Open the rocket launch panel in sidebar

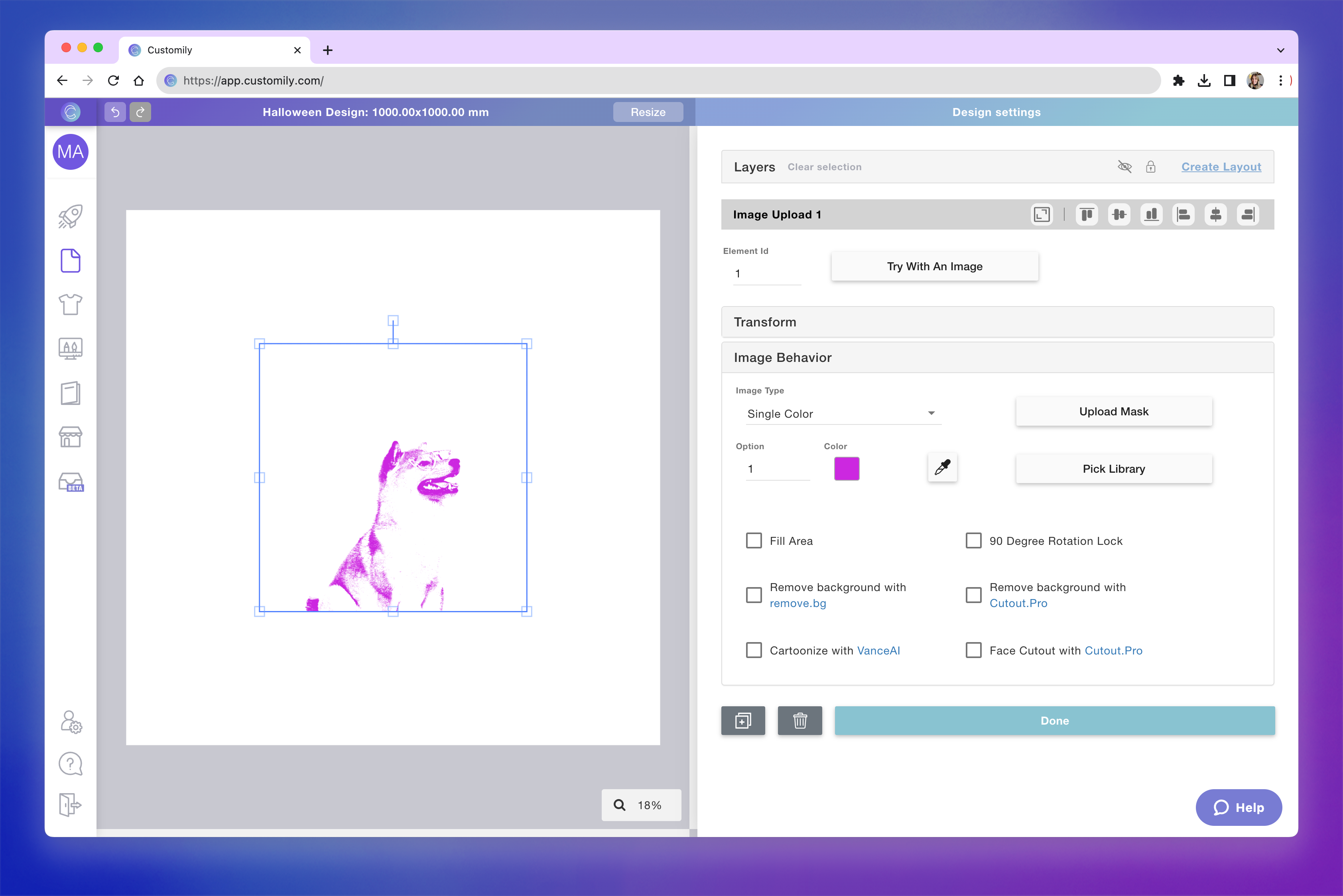[70, 216]
